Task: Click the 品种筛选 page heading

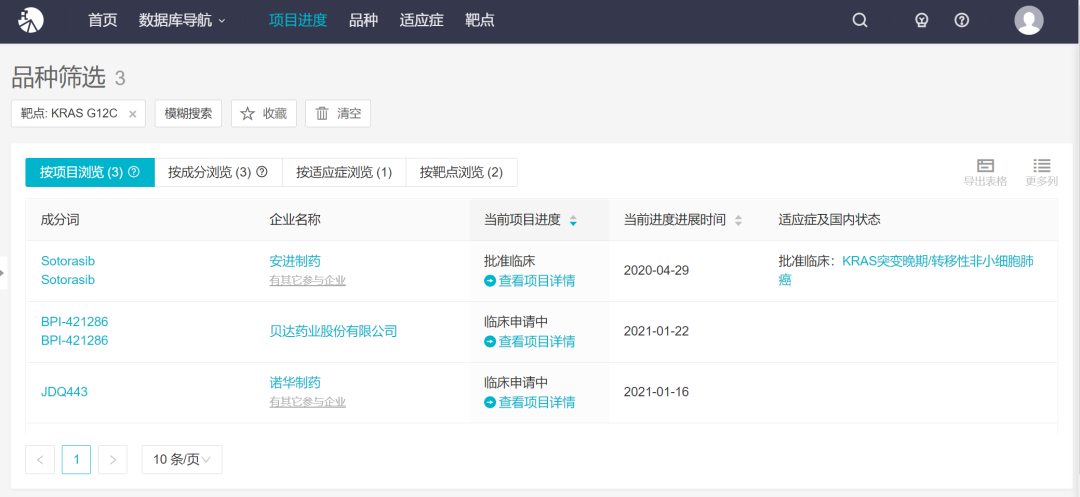Action: click(x=59, y=78)
